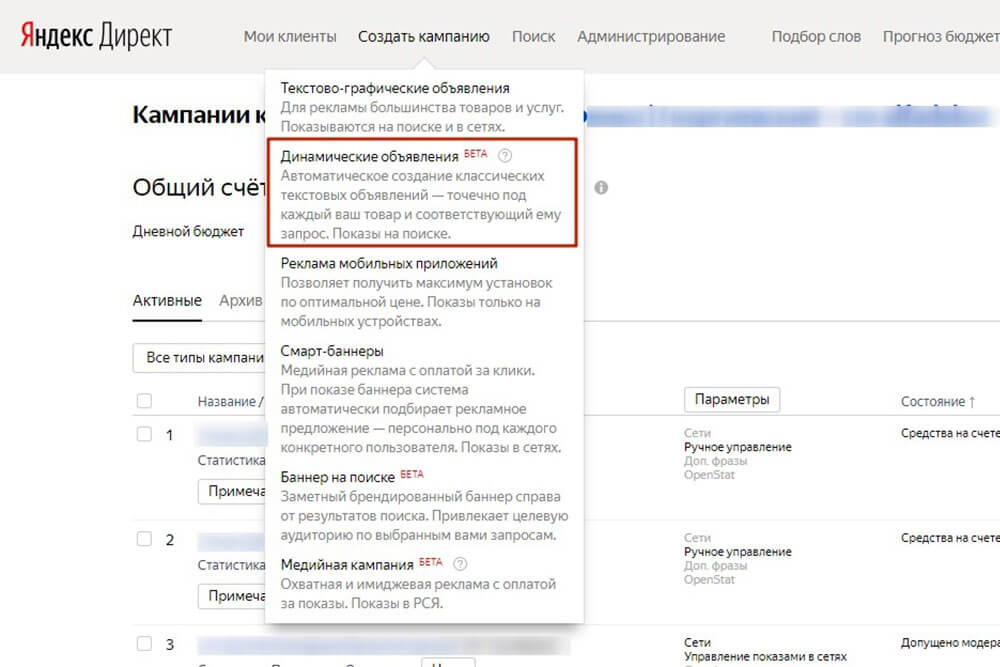Open Статистика link for campaign 2

[x=231, y=565]
